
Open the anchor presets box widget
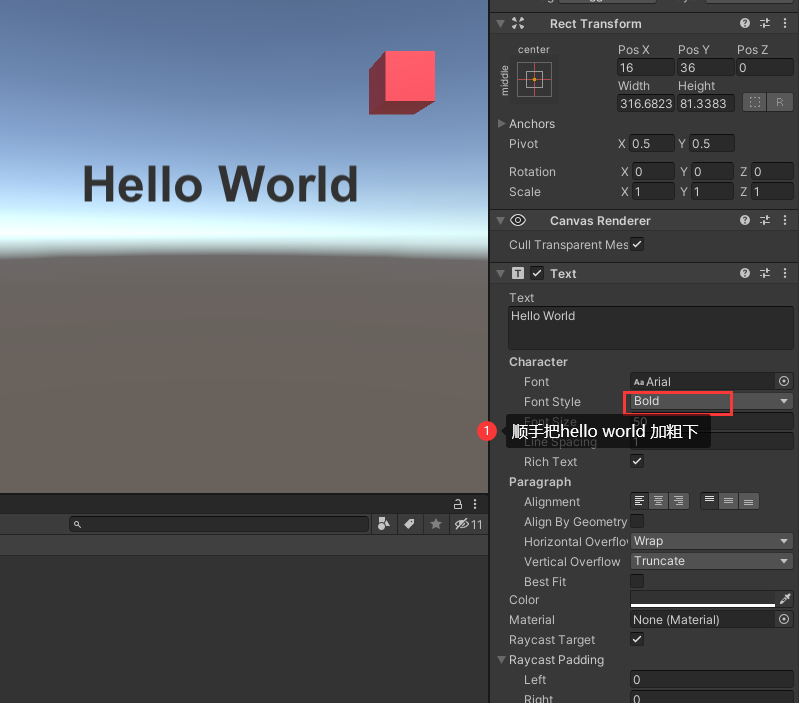[534, 79]
